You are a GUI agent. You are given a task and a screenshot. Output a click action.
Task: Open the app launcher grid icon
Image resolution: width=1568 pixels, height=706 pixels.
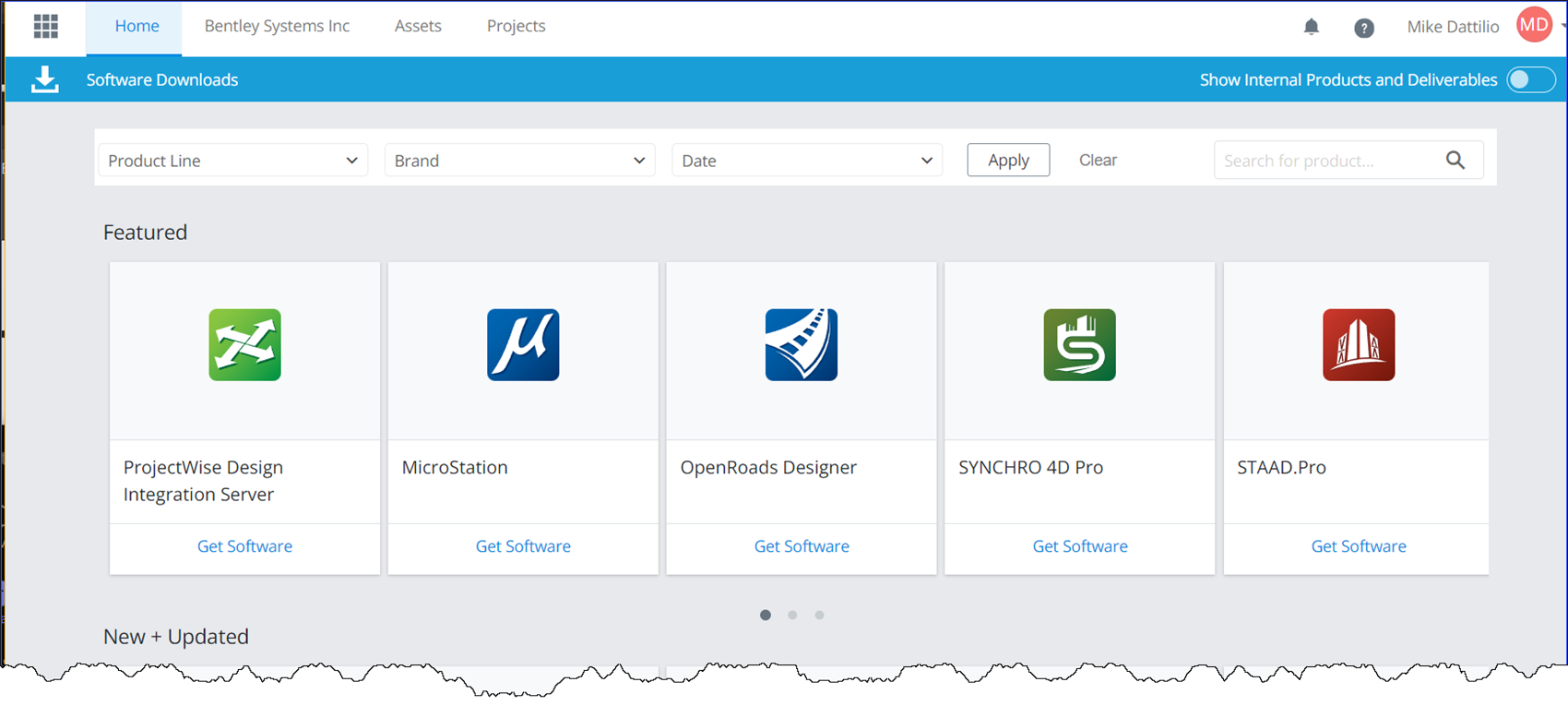[x=45, y=26]
